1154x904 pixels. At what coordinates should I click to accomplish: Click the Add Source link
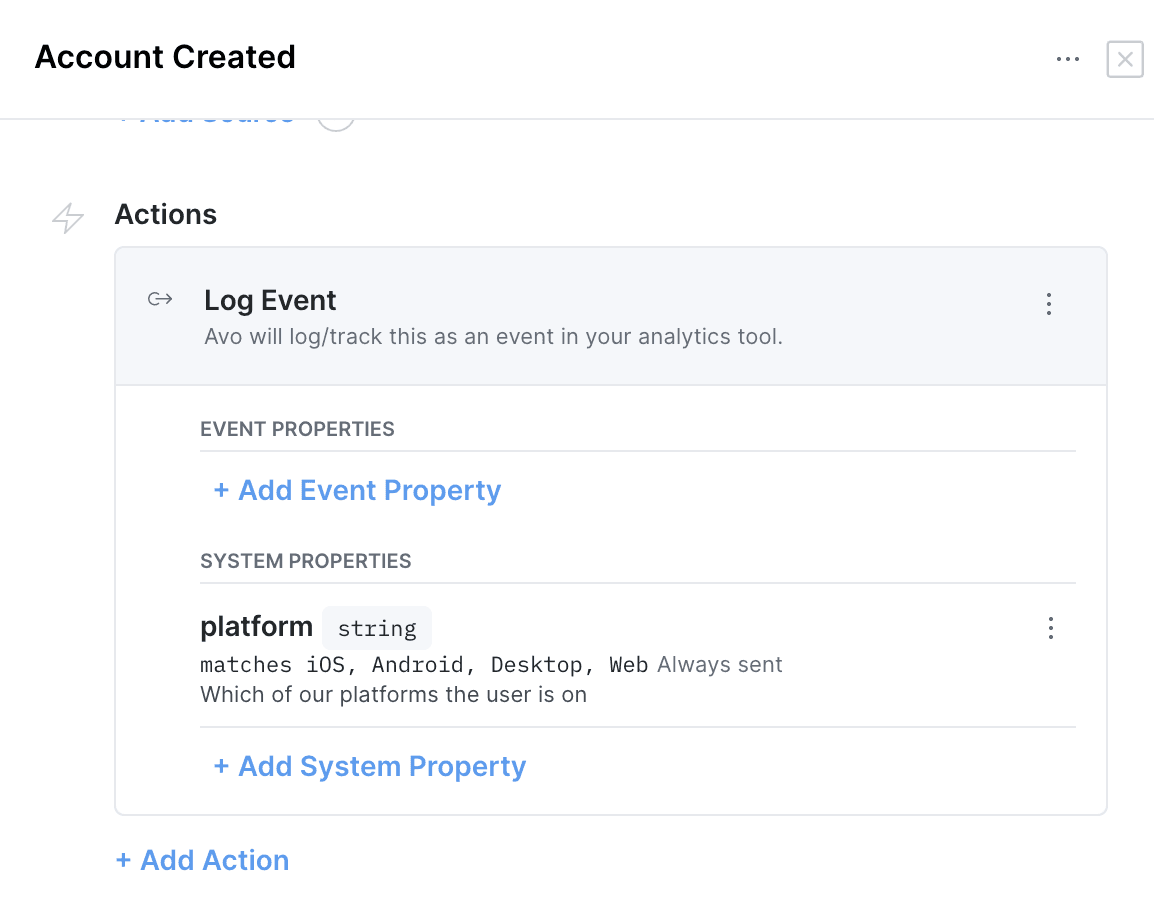(x=205, y=112)
